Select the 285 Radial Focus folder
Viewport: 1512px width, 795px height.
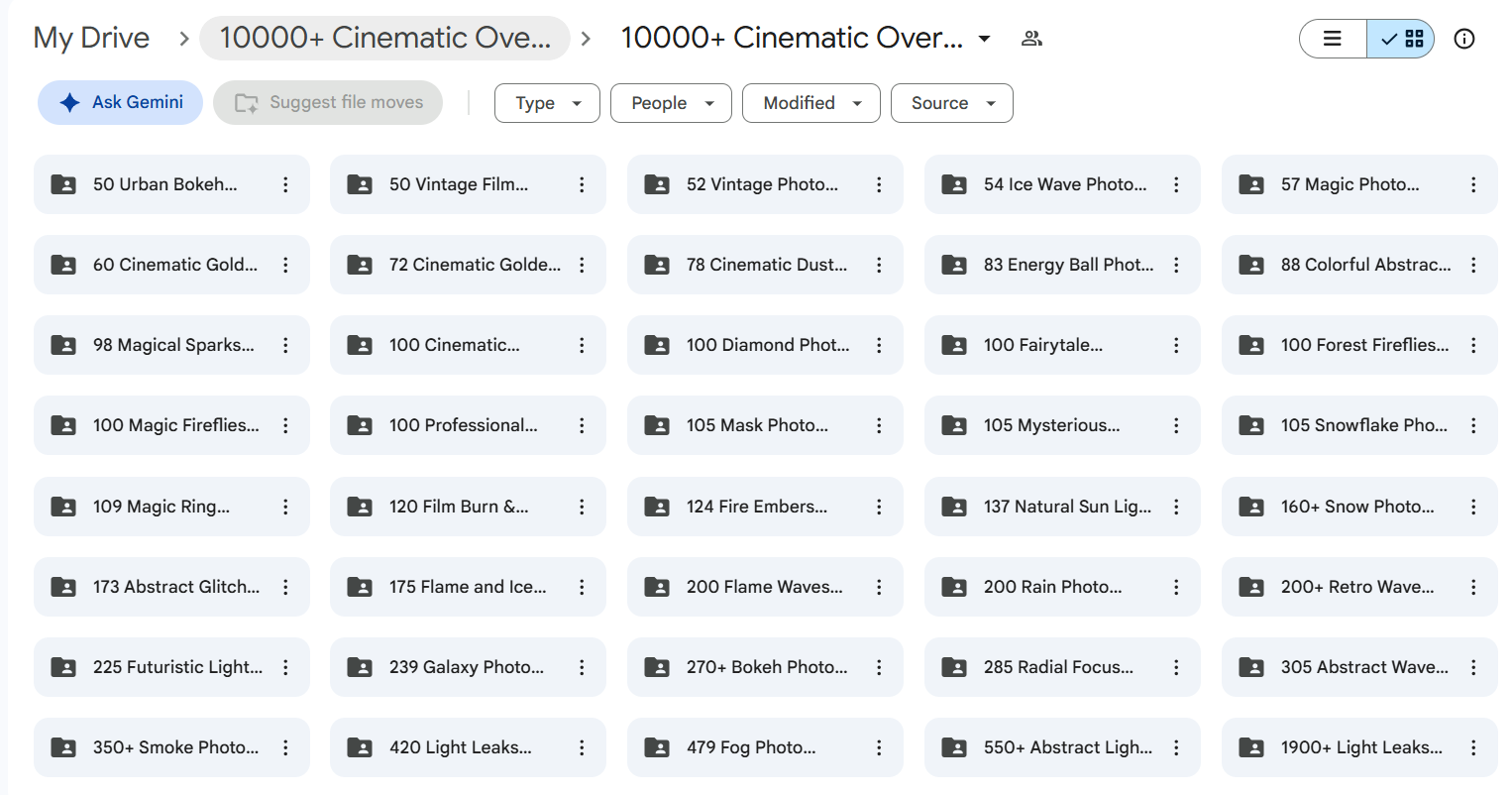pyautogui.click(x=1062, y=667)
